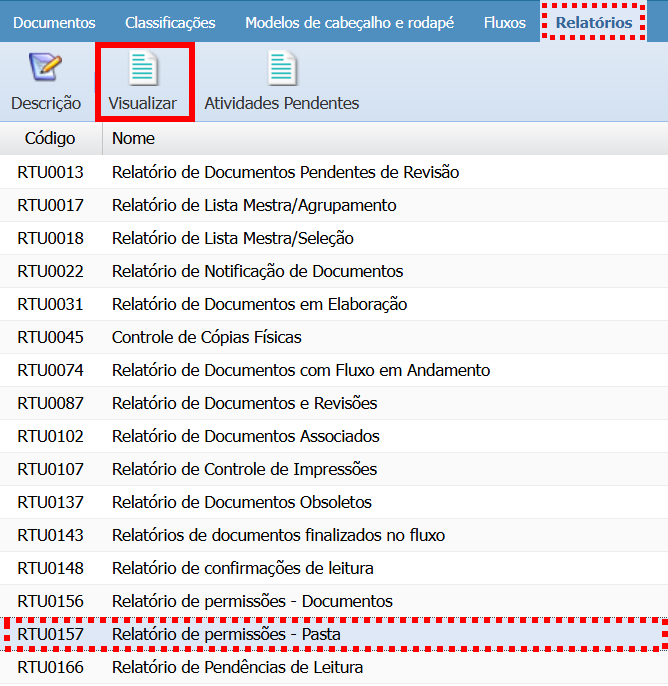This screenshot has width=668, height=686.
Task: Select Relatório de Pendências de Leitura
Action: coord(237,667)
